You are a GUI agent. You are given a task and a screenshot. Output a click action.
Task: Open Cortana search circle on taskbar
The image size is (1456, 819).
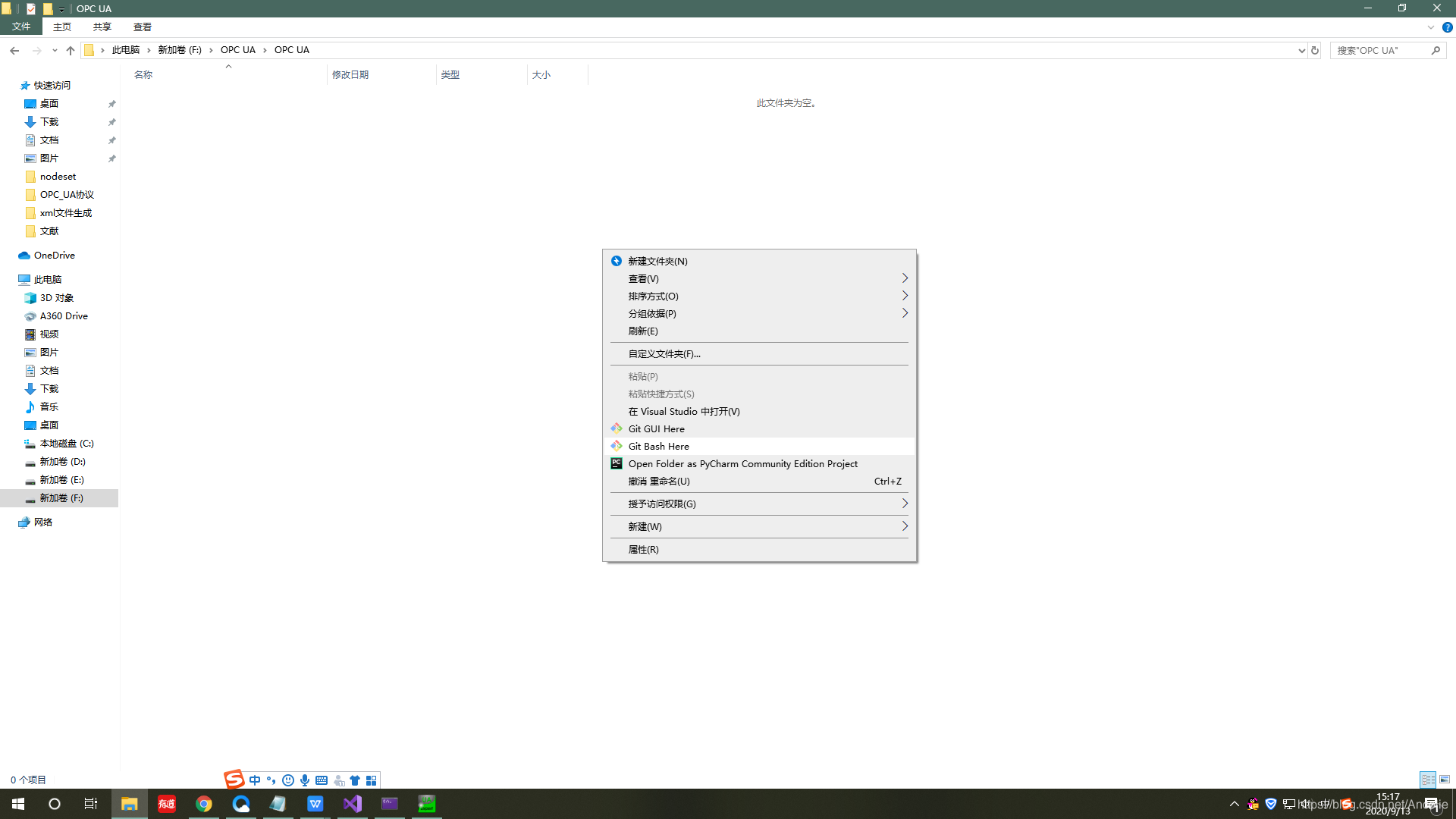pyautogui.click(x=55, y=804)
